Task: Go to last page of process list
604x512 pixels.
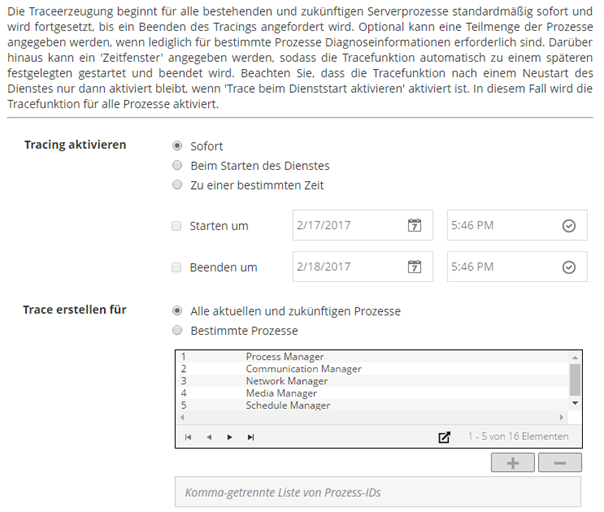Action: [x=251, y=437]
